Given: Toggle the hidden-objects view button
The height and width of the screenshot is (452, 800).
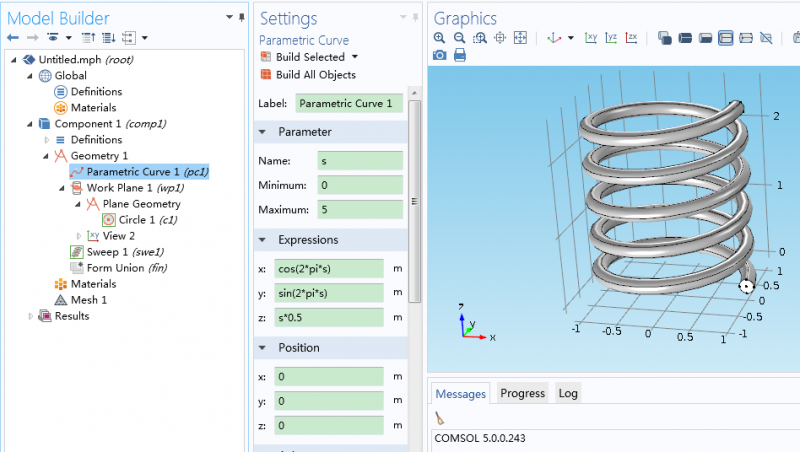Looking at the screenshot, I should pyautogui.click(x=766, y=38).
